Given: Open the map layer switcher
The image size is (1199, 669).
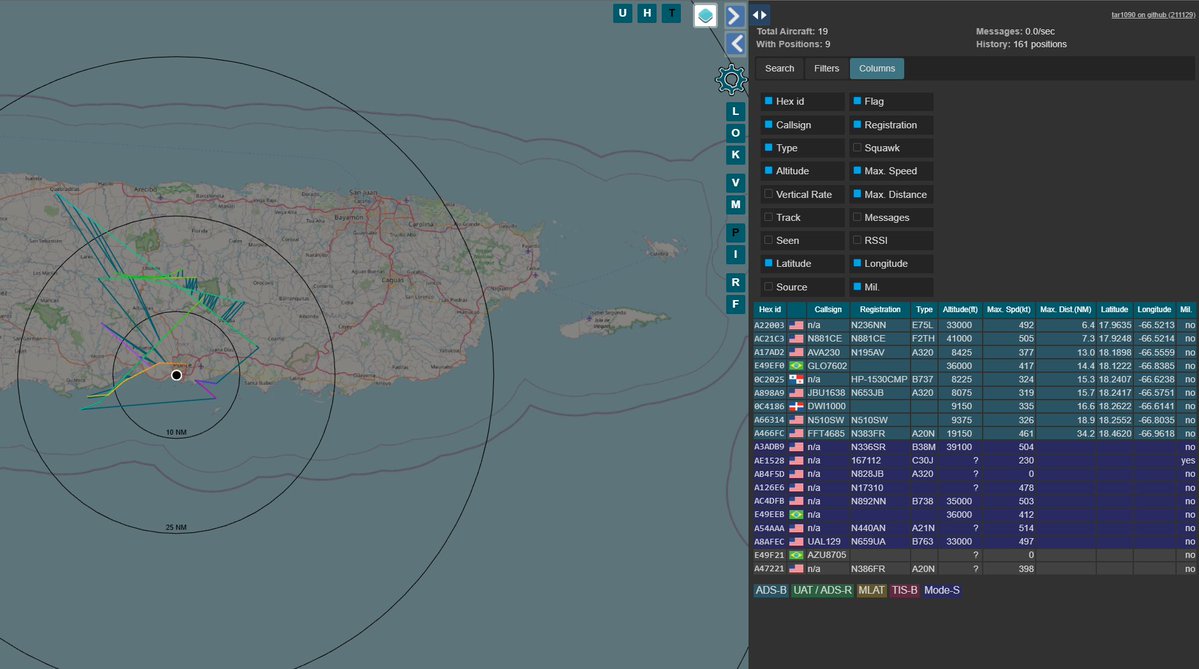Looking at the screenshot, I should (x=705, y=15).
